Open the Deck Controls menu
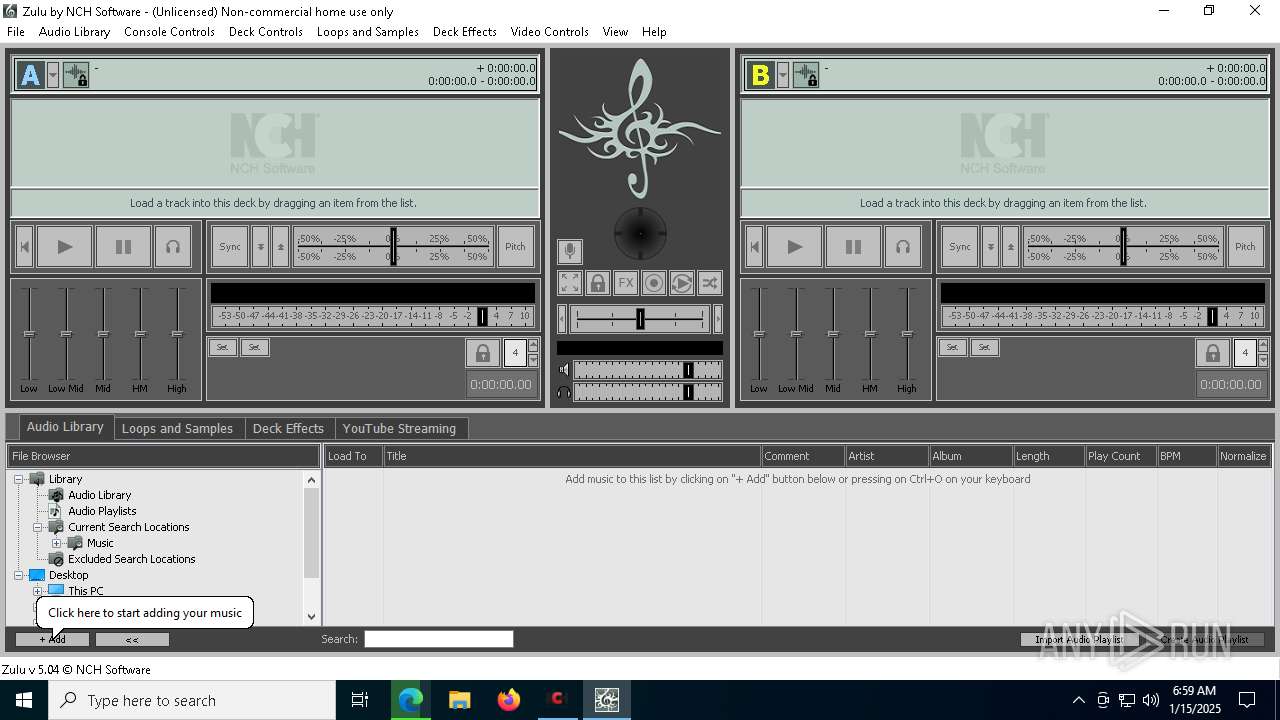The image size is (1280, 720). (x=265, y=32)
